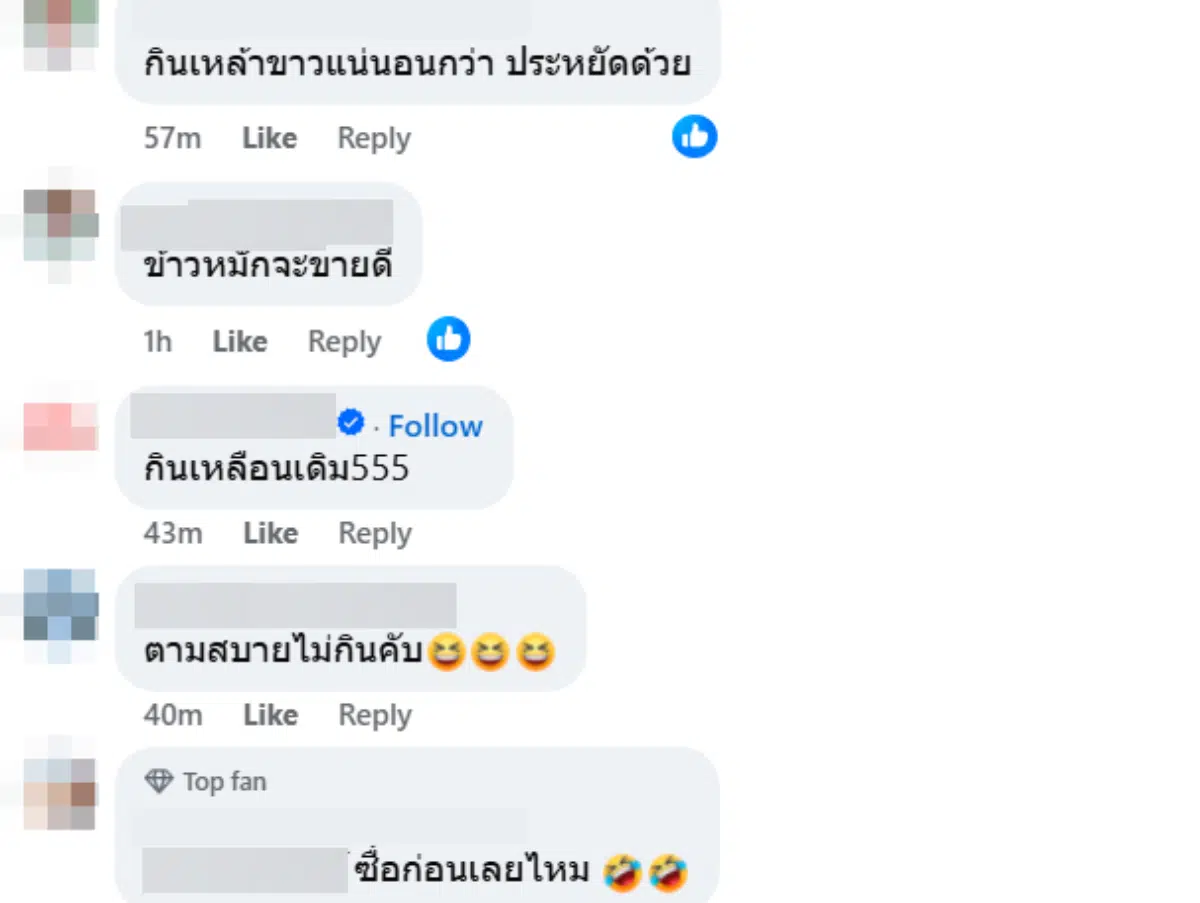Click the Top fan diamond badge icon
This screenshot has width=1200, height=903.
[x=163, y=781]
